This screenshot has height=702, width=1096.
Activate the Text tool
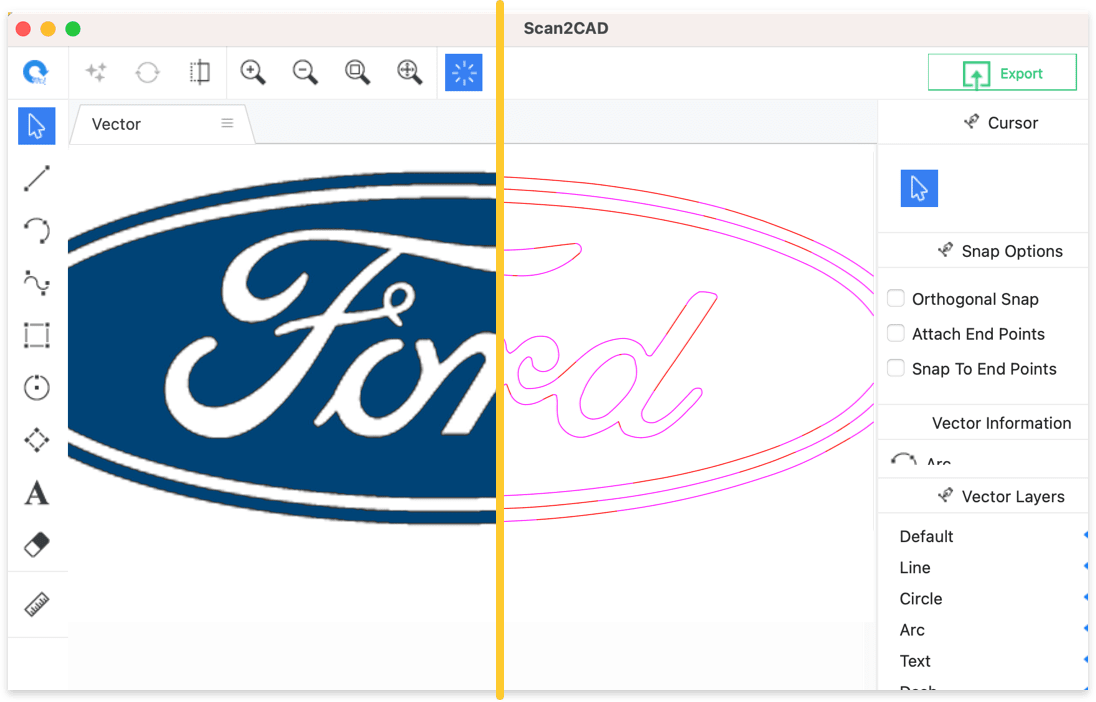click(37, 492)
